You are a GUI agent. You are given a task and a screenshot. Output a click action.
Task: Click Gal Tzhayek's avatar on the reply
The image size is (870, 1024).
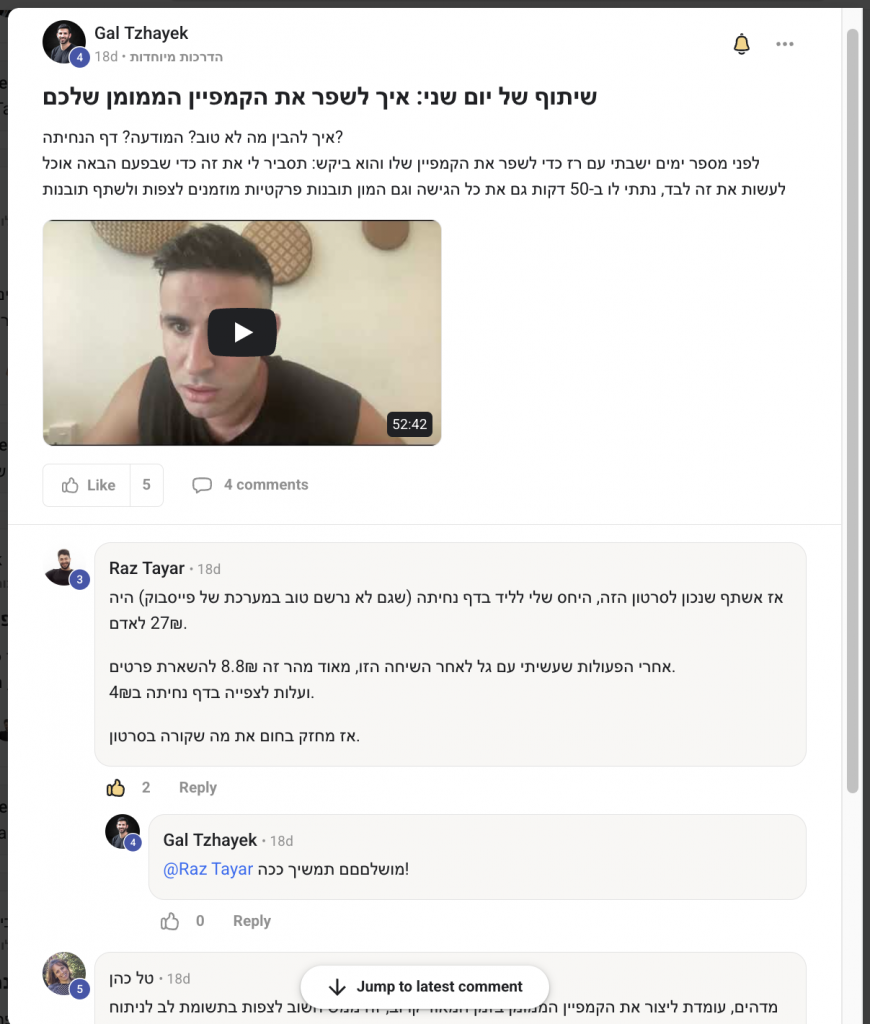tap(122, 832)
